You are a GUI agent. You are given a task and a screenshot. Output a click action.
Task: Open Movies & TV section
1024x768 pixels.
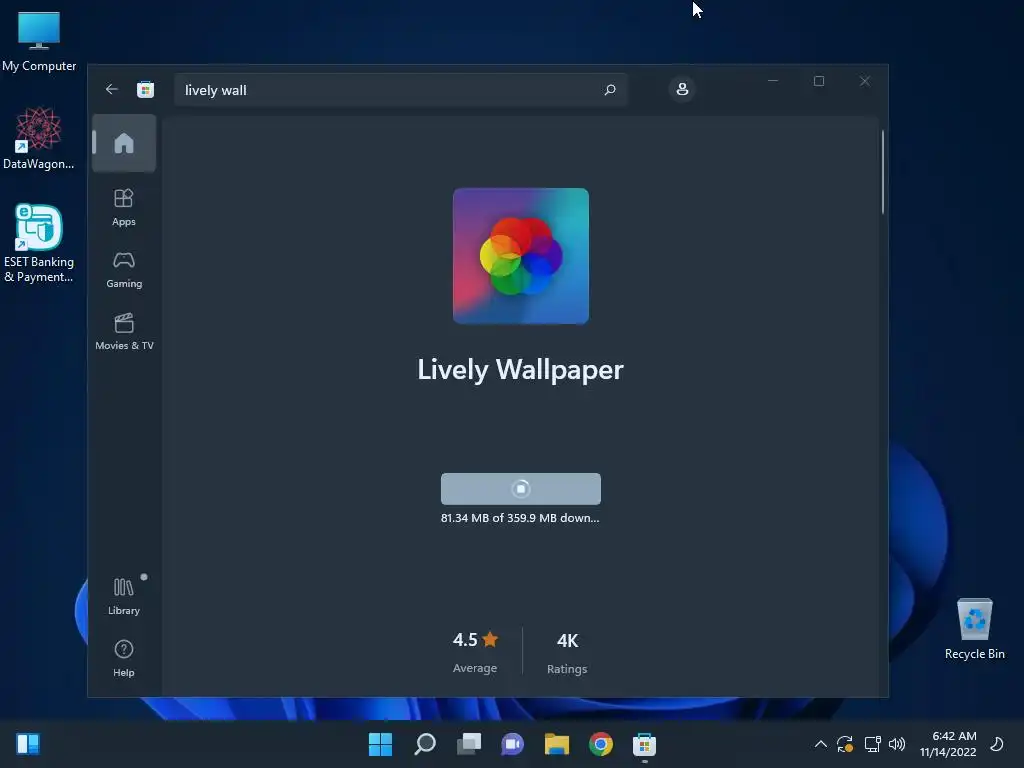[x=124, y=332]
